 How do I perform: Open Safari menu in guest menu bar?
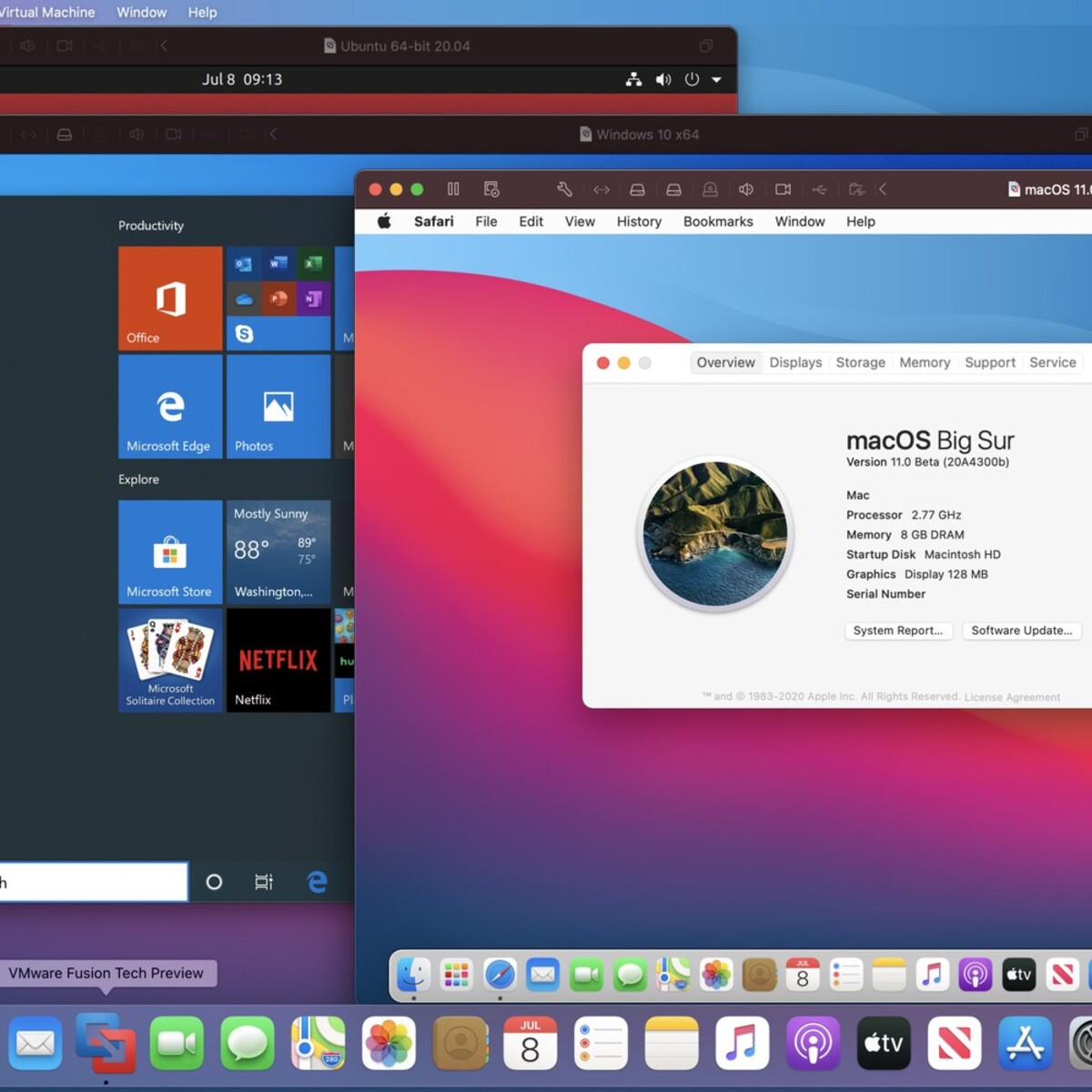(x=433, y=221)
